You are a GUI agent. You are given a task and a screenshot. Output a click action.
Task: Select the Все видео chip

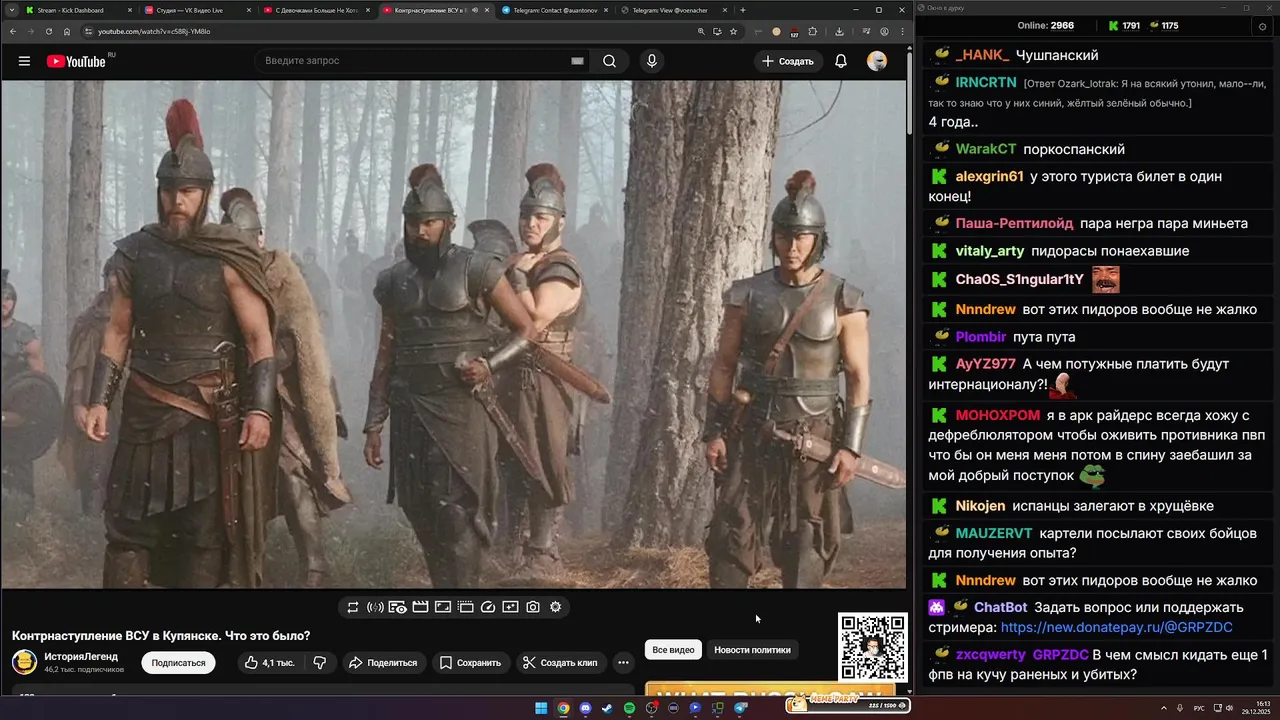tap(673, 650)
